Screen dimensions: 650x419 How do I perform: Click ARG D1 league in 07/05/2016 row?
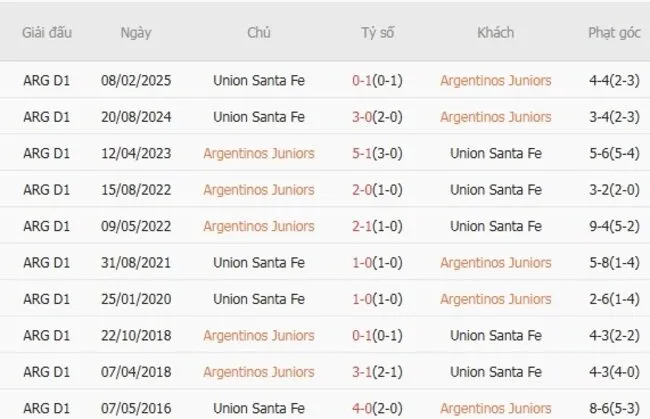[x=46, y=408]
